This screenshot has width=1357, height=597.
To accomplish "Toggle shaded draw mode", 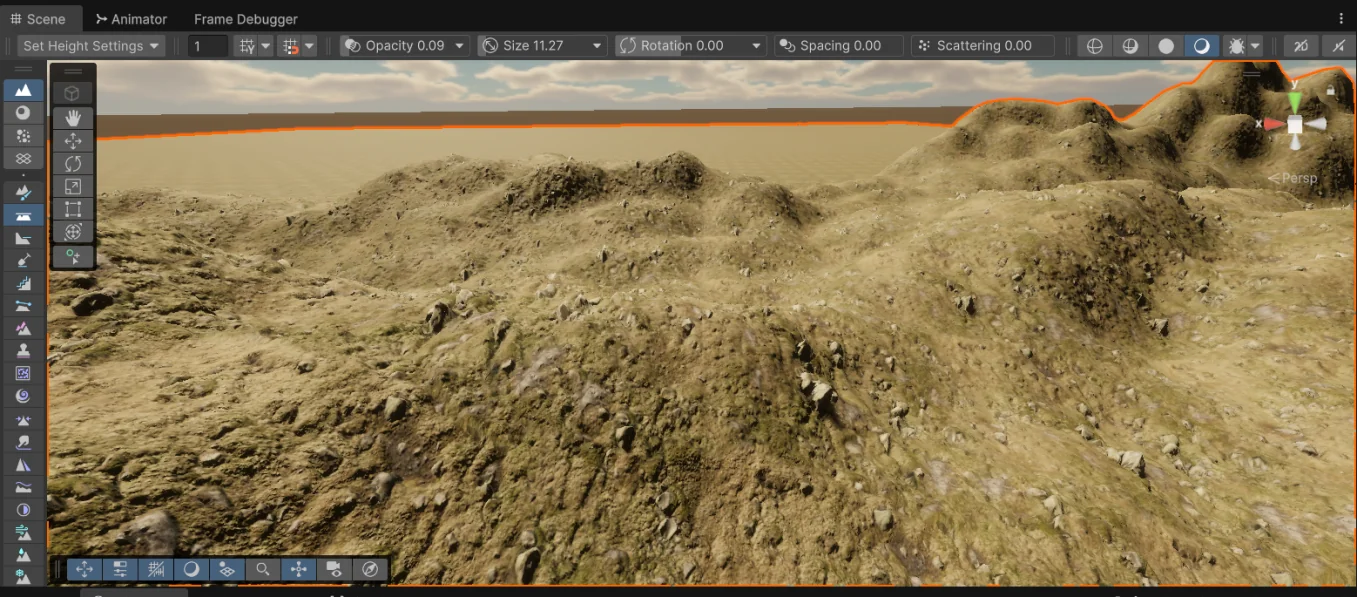I will pos(1201,46).
